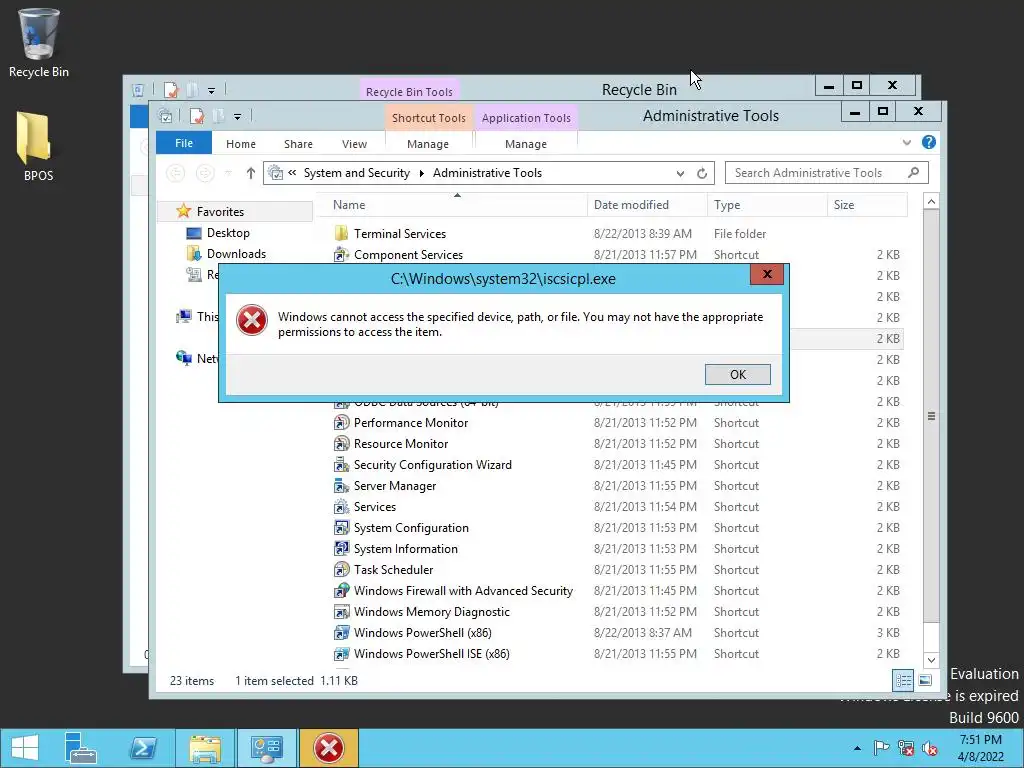This screenshot has height=768, width=1024.
Task: Open Recycle Bin Tools tab in Recycle Bin window
Action: click(409, 92)
